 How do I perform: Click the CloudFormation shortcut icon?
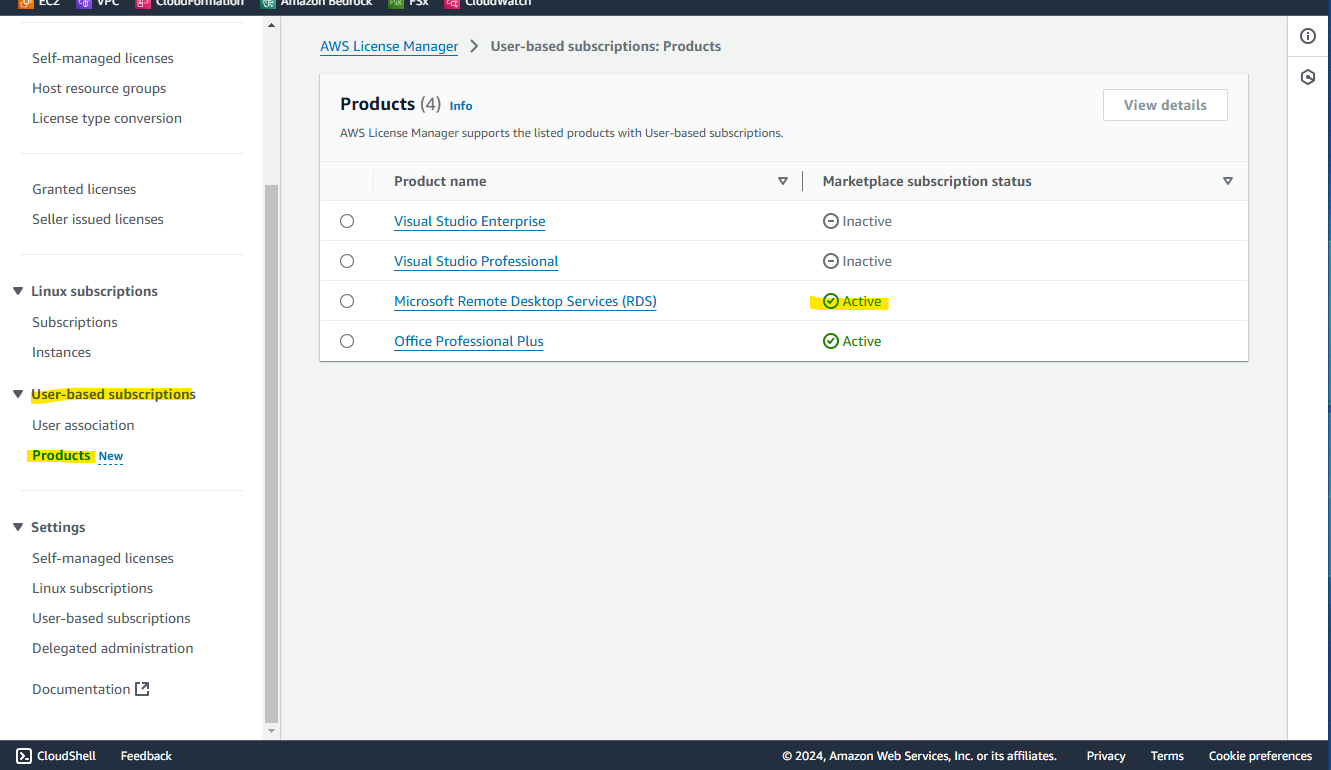[144, 3]
